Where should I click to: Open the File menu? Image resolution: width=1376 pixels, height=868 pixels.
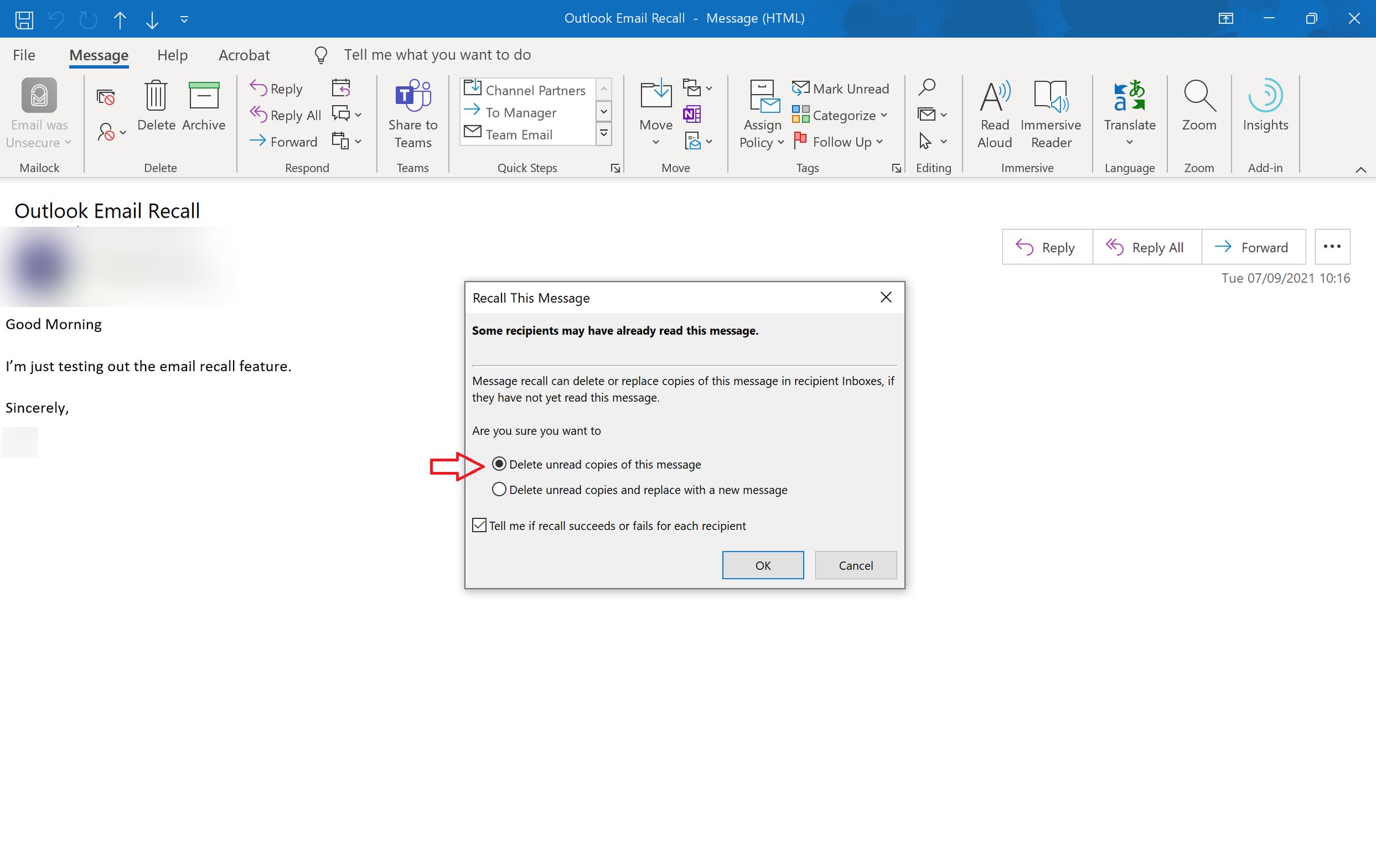tap(23, 54)
